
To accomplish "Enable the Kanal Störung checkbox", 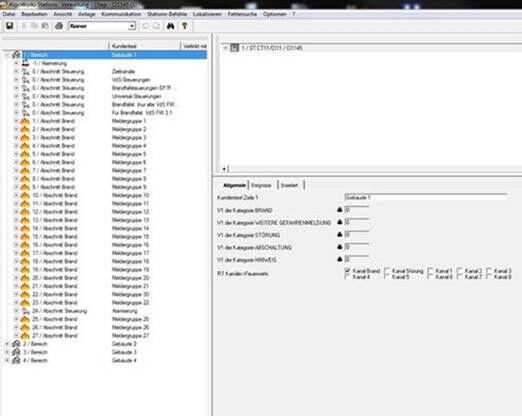I will click(x=387, y=270).
